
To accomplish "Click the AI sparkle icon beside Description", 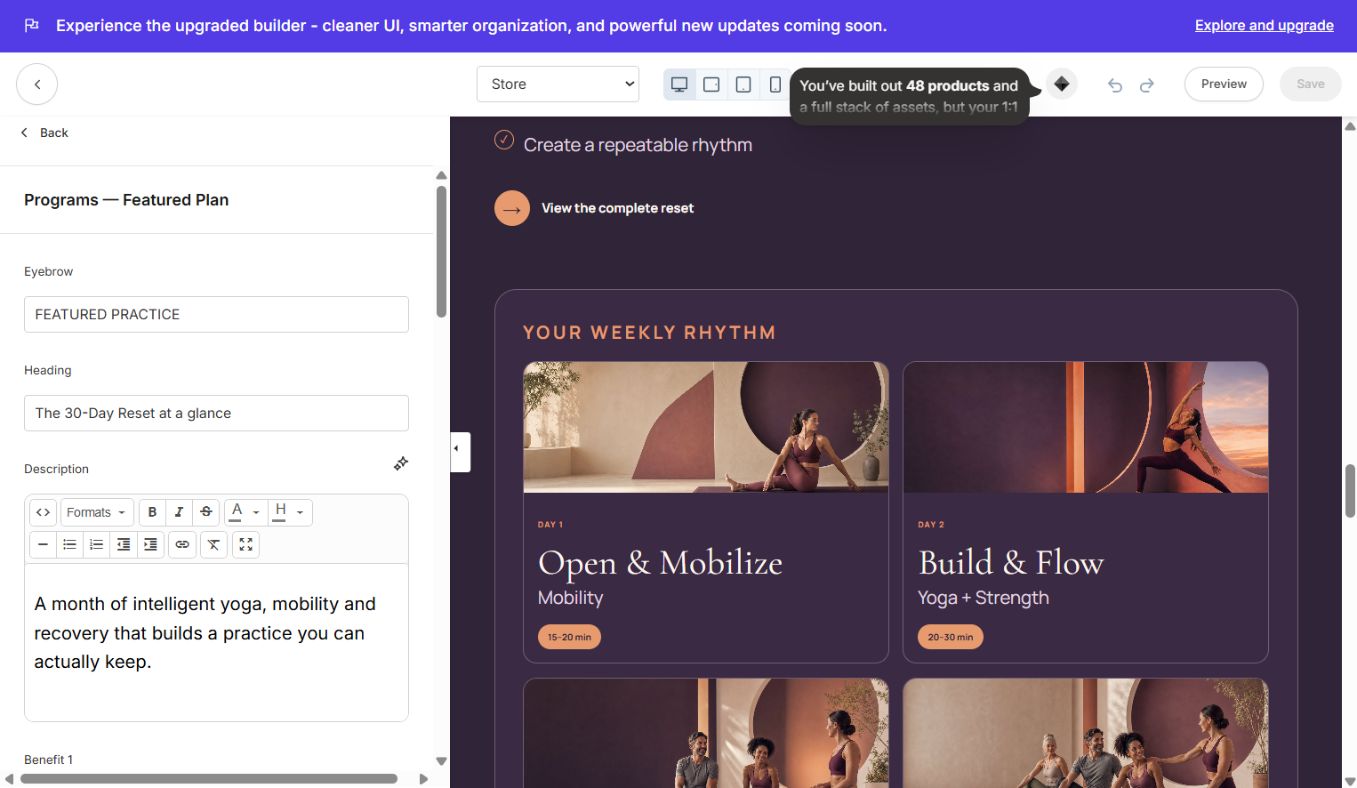I will click(400, 463).
